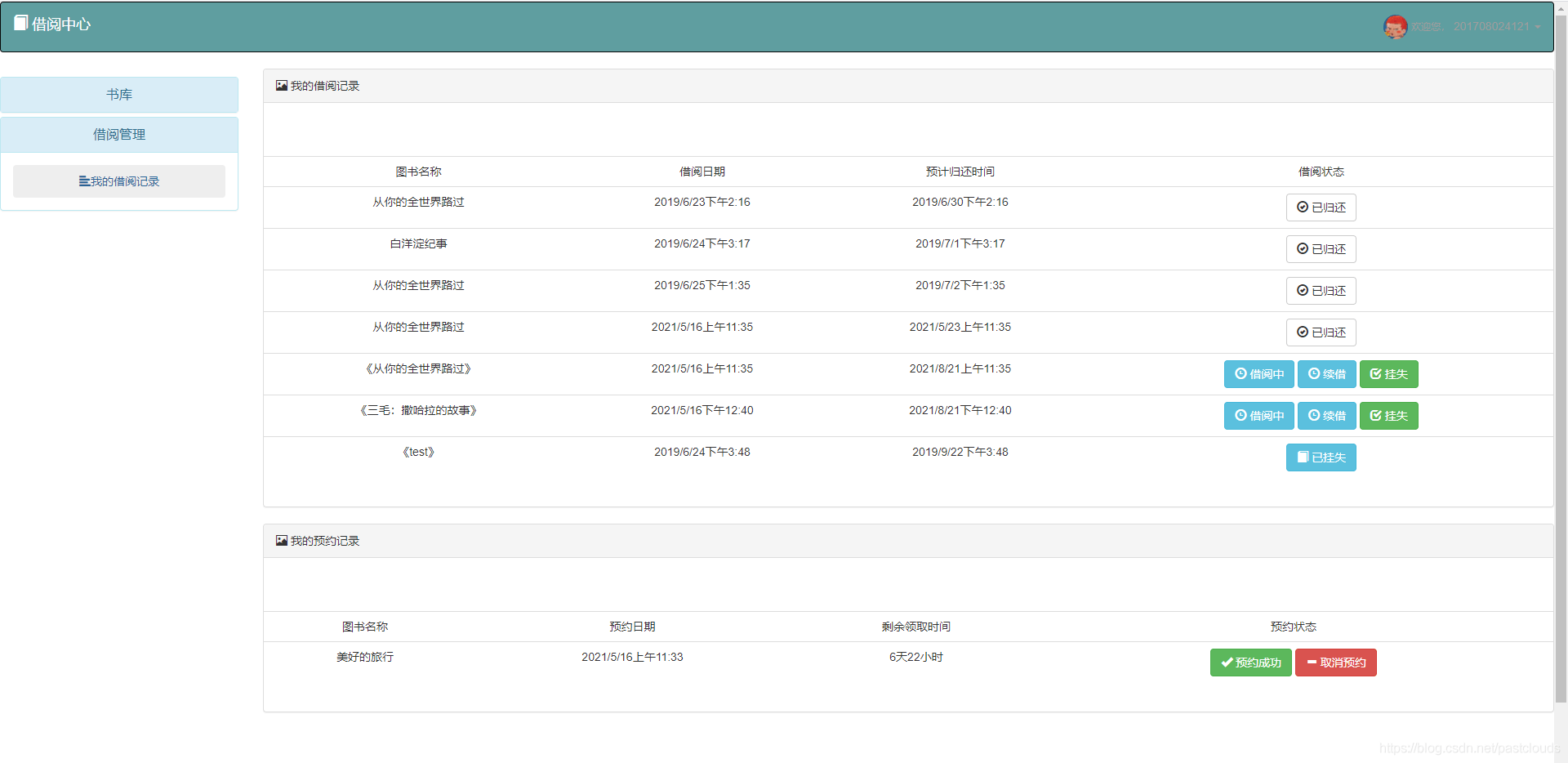
Task: Click the image icon beside 我的借阅记录 heading
Action: pyautogui.click(x=282, y=85)
